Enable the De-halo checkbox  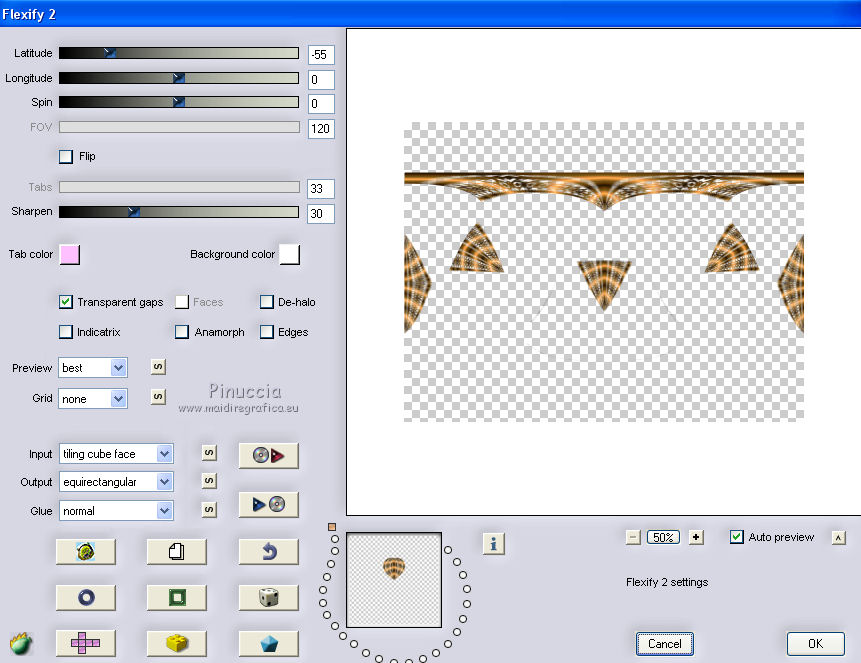[x=267, y=302]
